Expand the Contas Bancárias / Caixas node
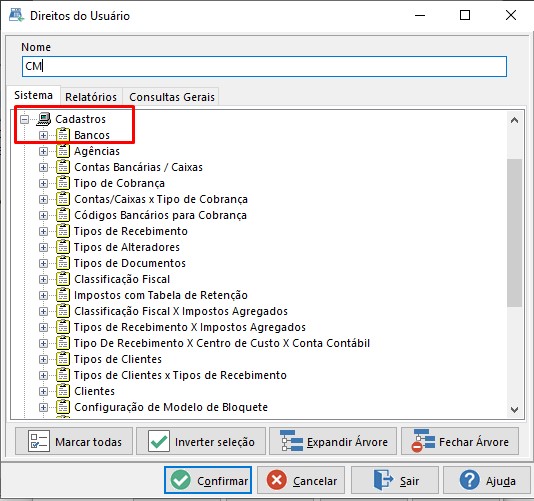The width and height of the screenshot is (534, 501). (x=43, y=167)
